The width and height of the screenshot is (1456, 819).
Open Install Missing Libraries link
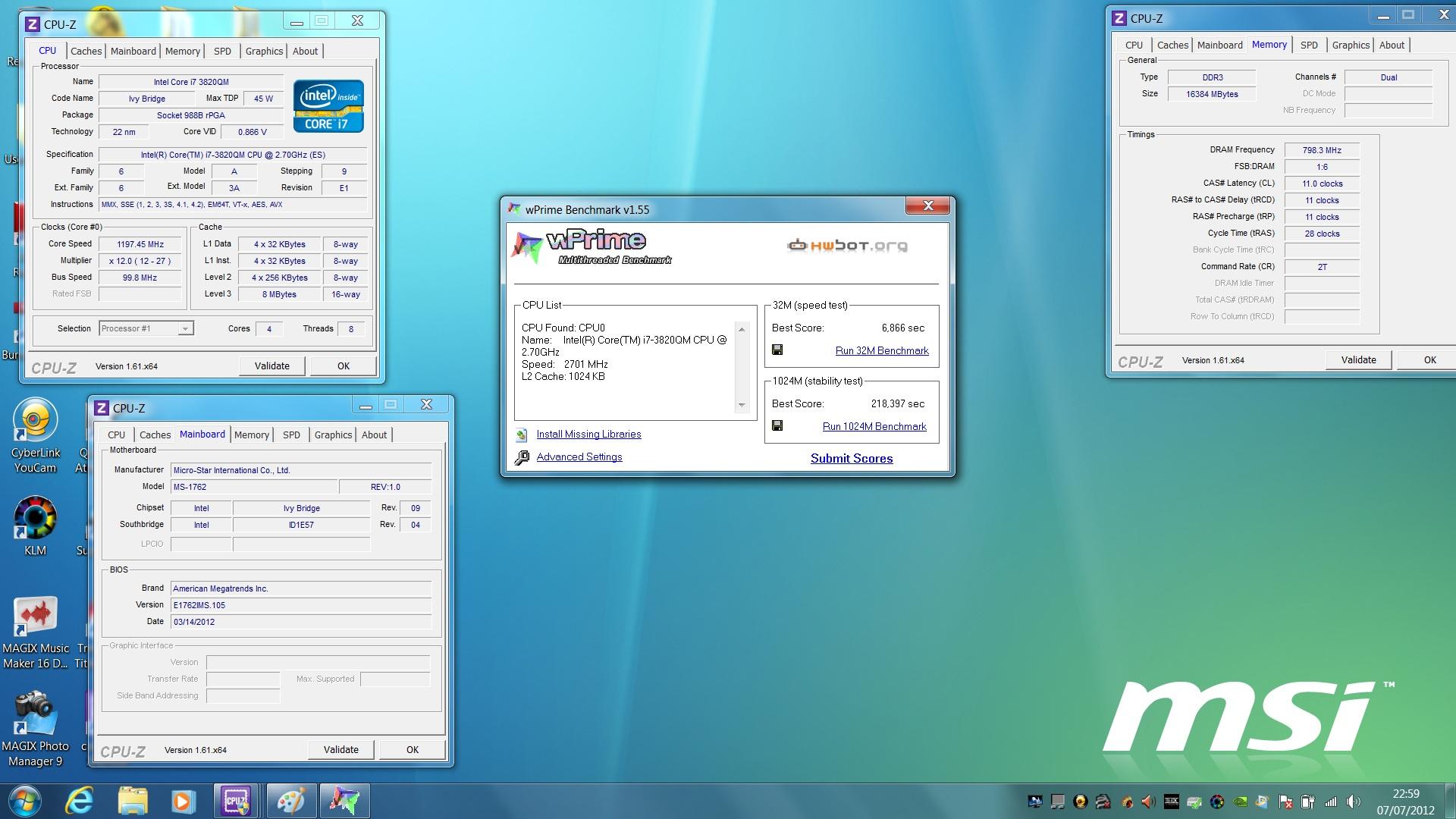pyautogui.click(x=588, y=434)
